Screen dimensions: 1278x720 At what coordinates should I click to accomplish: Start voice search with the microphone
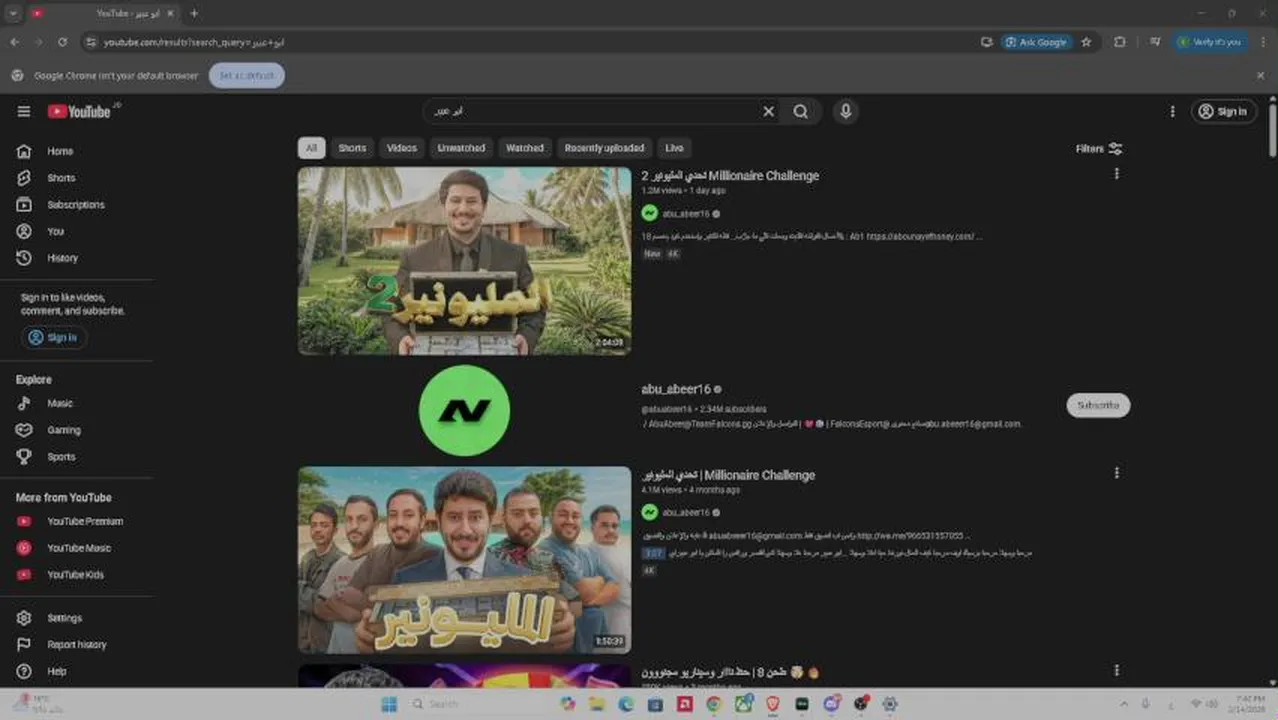click(846, 111)
